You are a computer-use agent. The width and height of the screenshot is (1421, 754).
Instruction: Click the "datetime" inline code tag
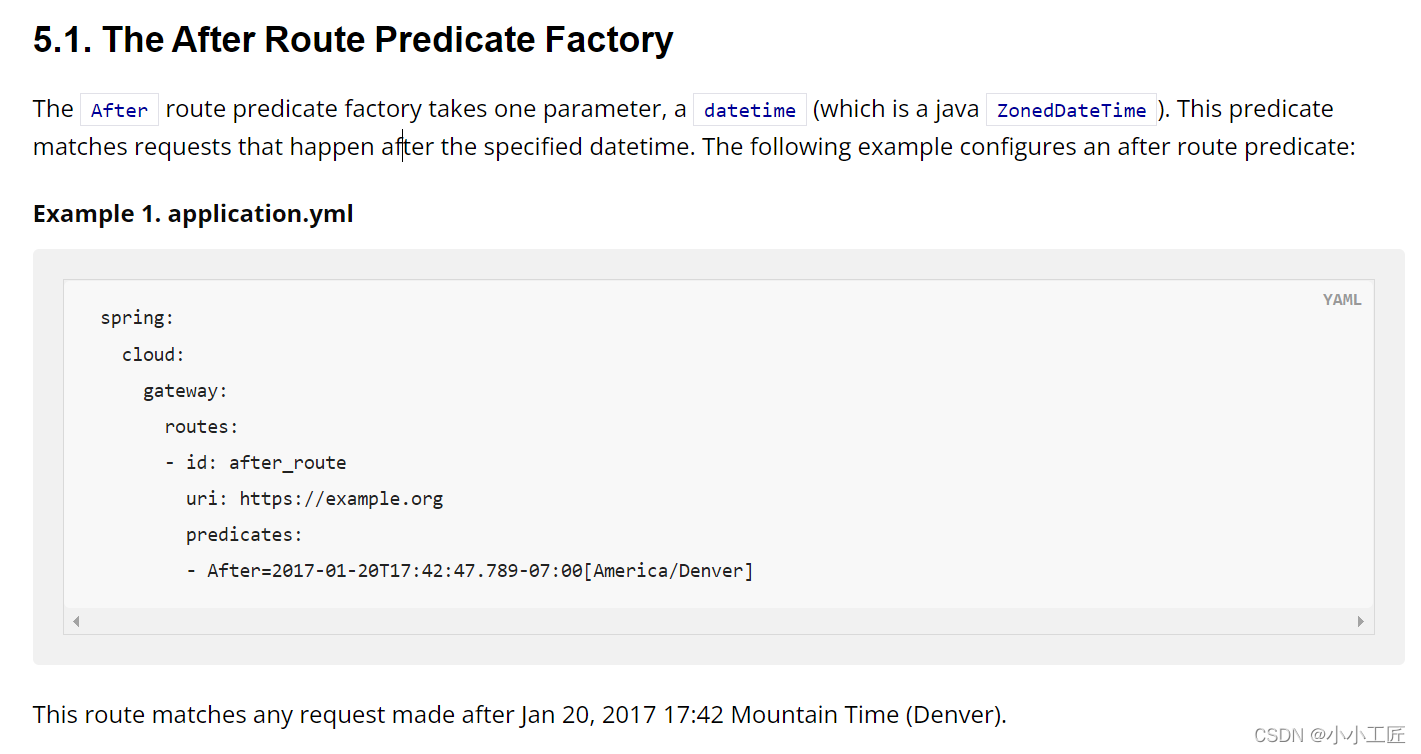coord(749,110)
